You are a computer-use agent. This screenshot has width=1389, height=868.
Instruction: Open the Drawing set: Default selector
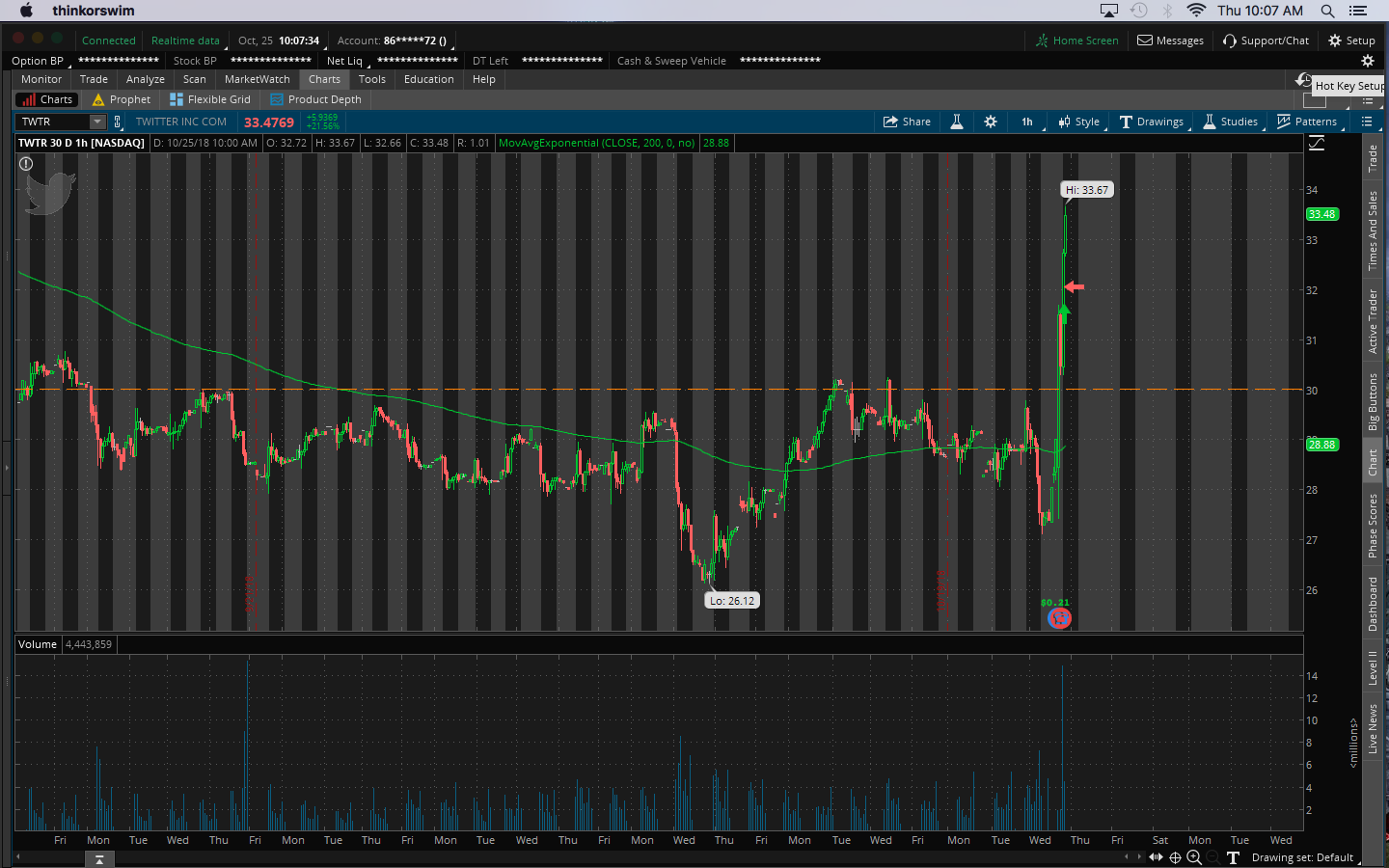1305,857
